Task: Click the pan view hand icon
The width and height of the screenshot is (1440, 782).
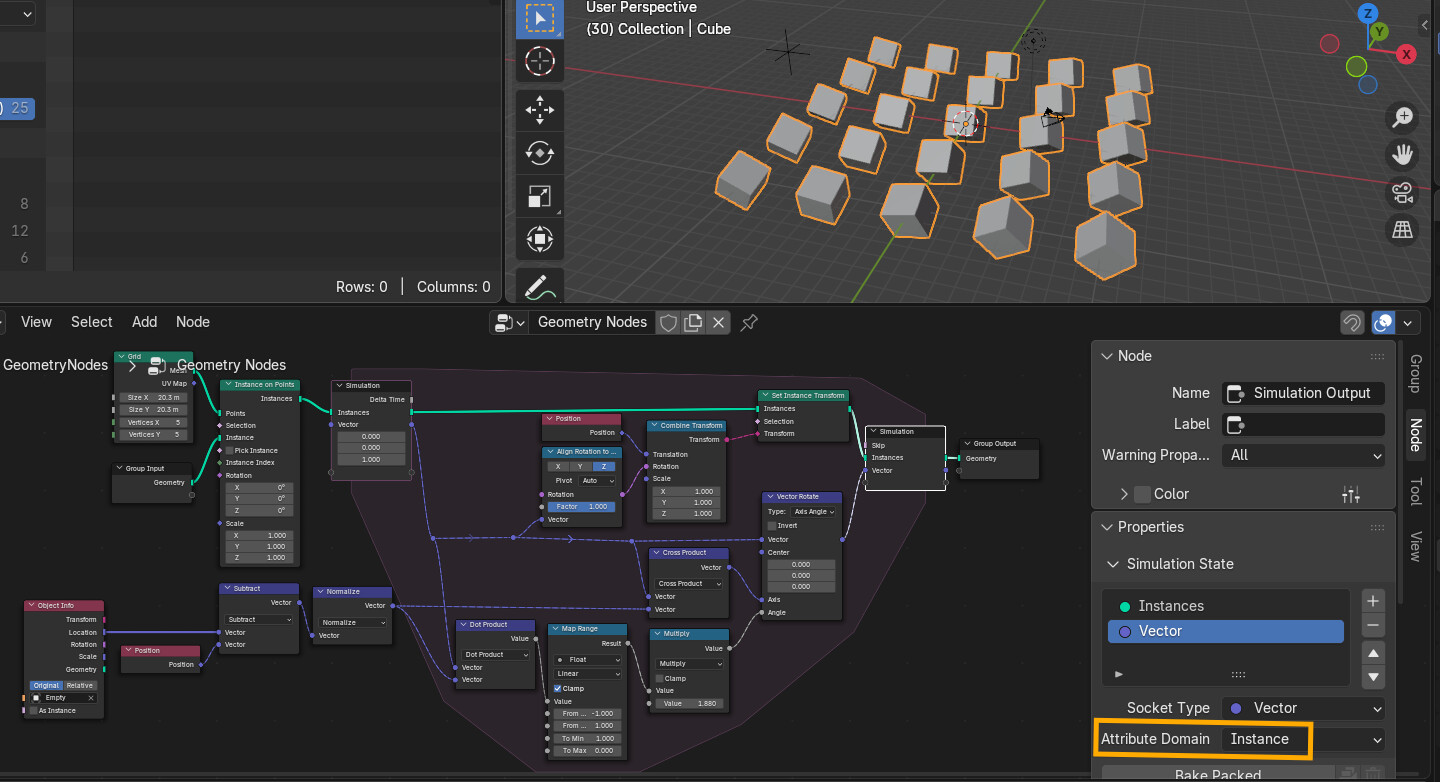Action: (x=1403, y=154)
